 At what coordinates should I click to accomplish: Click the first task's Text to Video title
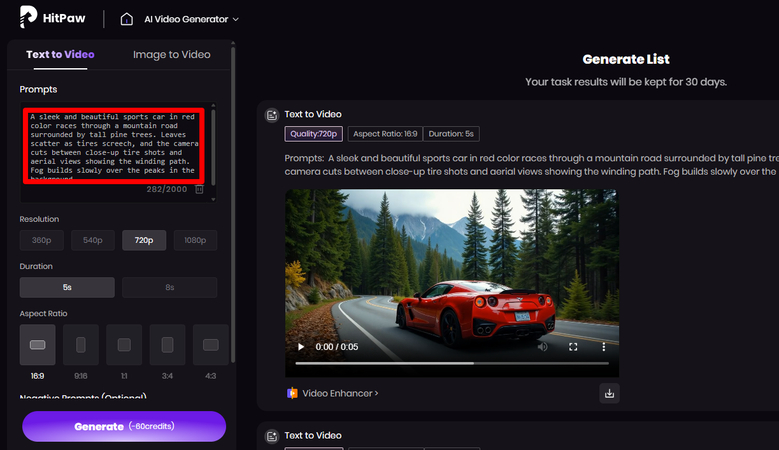pyautogui.click(x=313, y=114)
